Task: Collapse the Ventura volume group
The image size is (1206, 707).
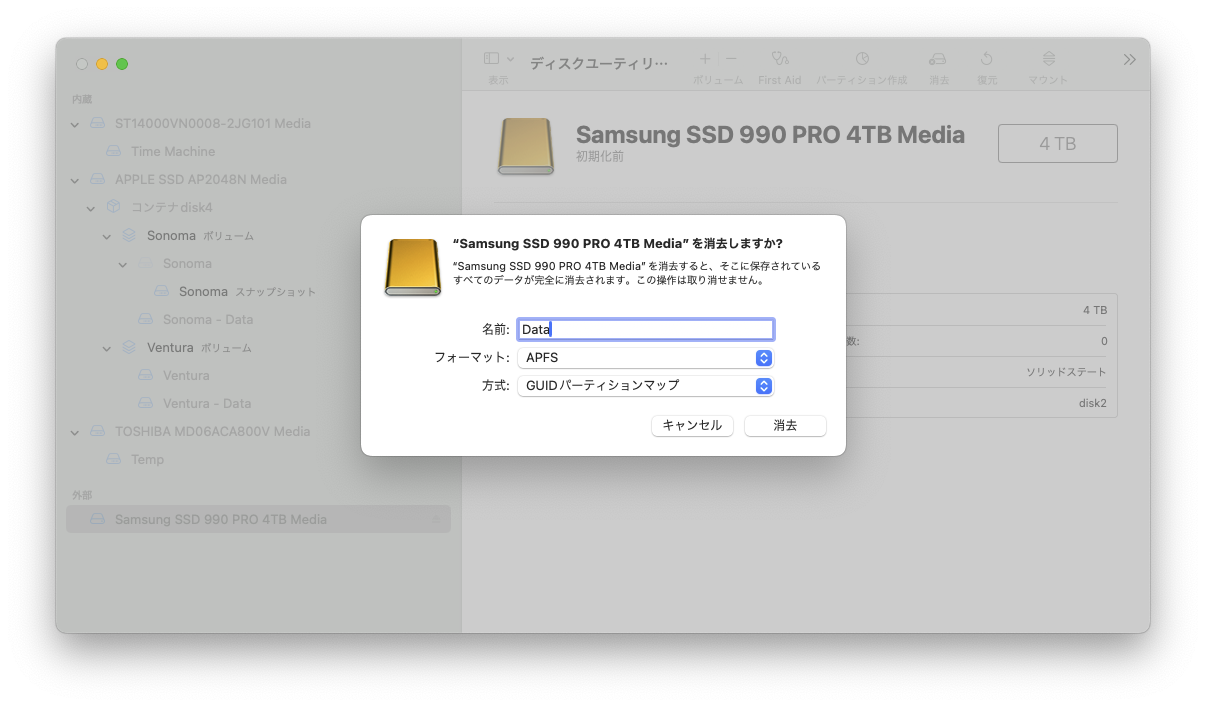Action: [107, 348]
